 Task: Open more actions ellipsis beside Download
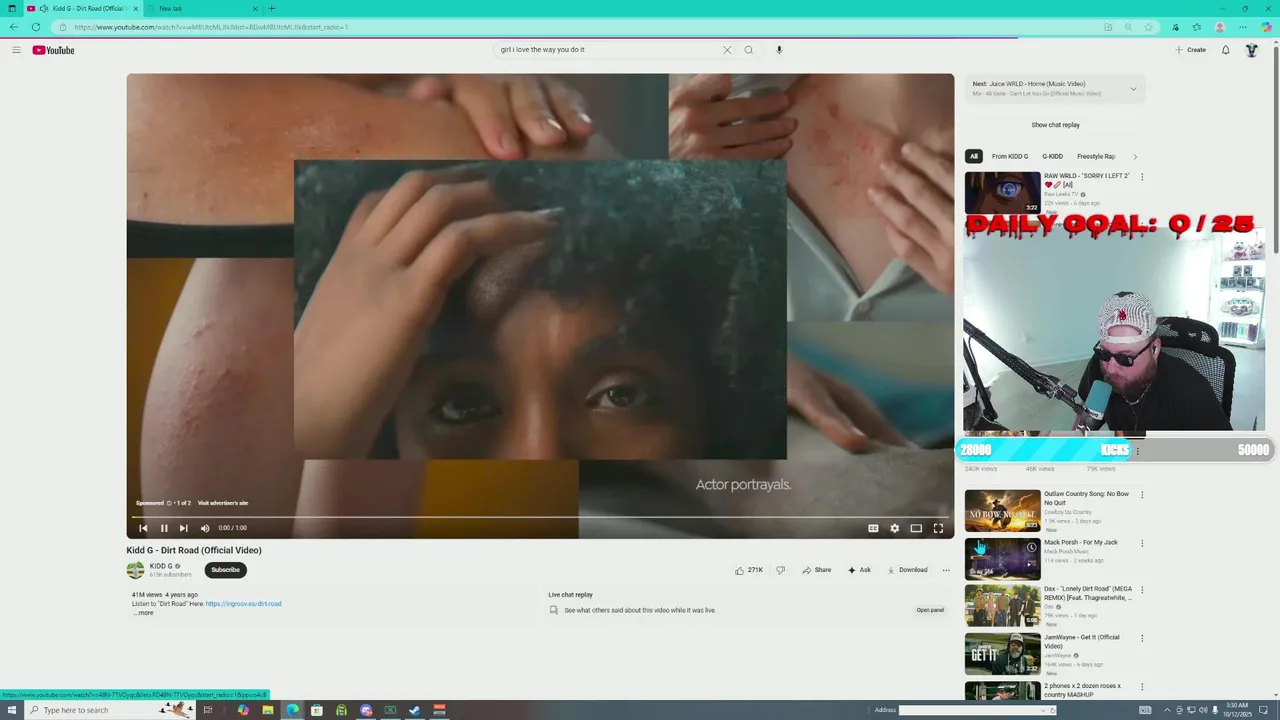pyautogui.click(x=946, y=570)
